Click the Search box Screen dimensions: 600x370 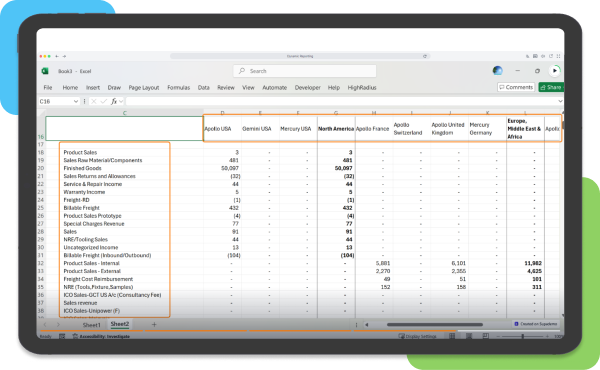point(305,71)
